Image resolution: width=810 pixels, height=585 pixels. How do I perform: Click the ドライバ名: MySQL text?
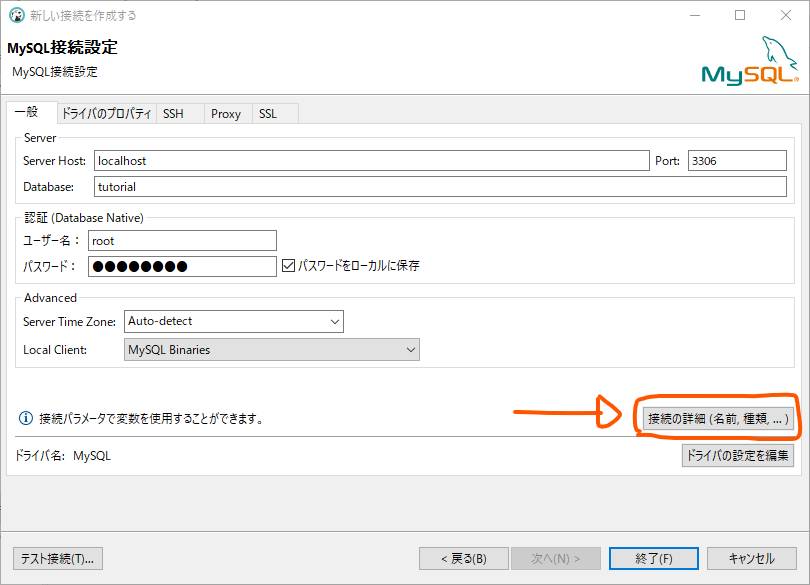[63, 456]
